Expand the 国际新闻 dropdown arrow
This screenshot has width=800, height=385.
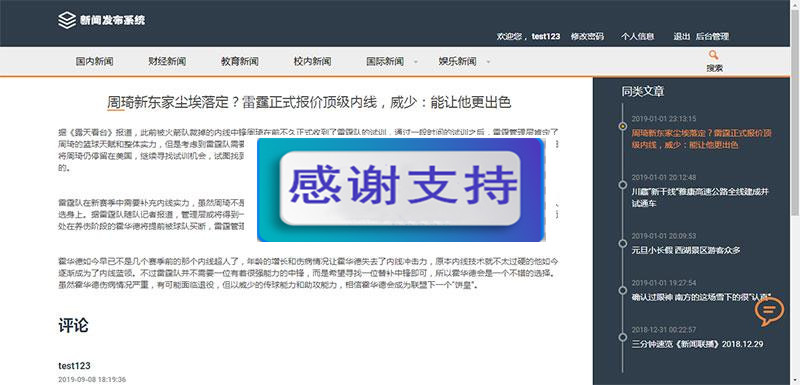(416, 62)
